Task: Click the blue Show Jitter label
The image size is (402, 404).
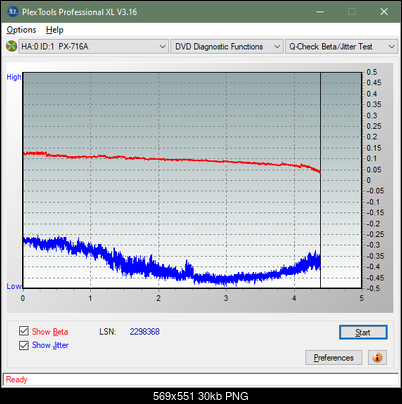Action: point(50,345)
